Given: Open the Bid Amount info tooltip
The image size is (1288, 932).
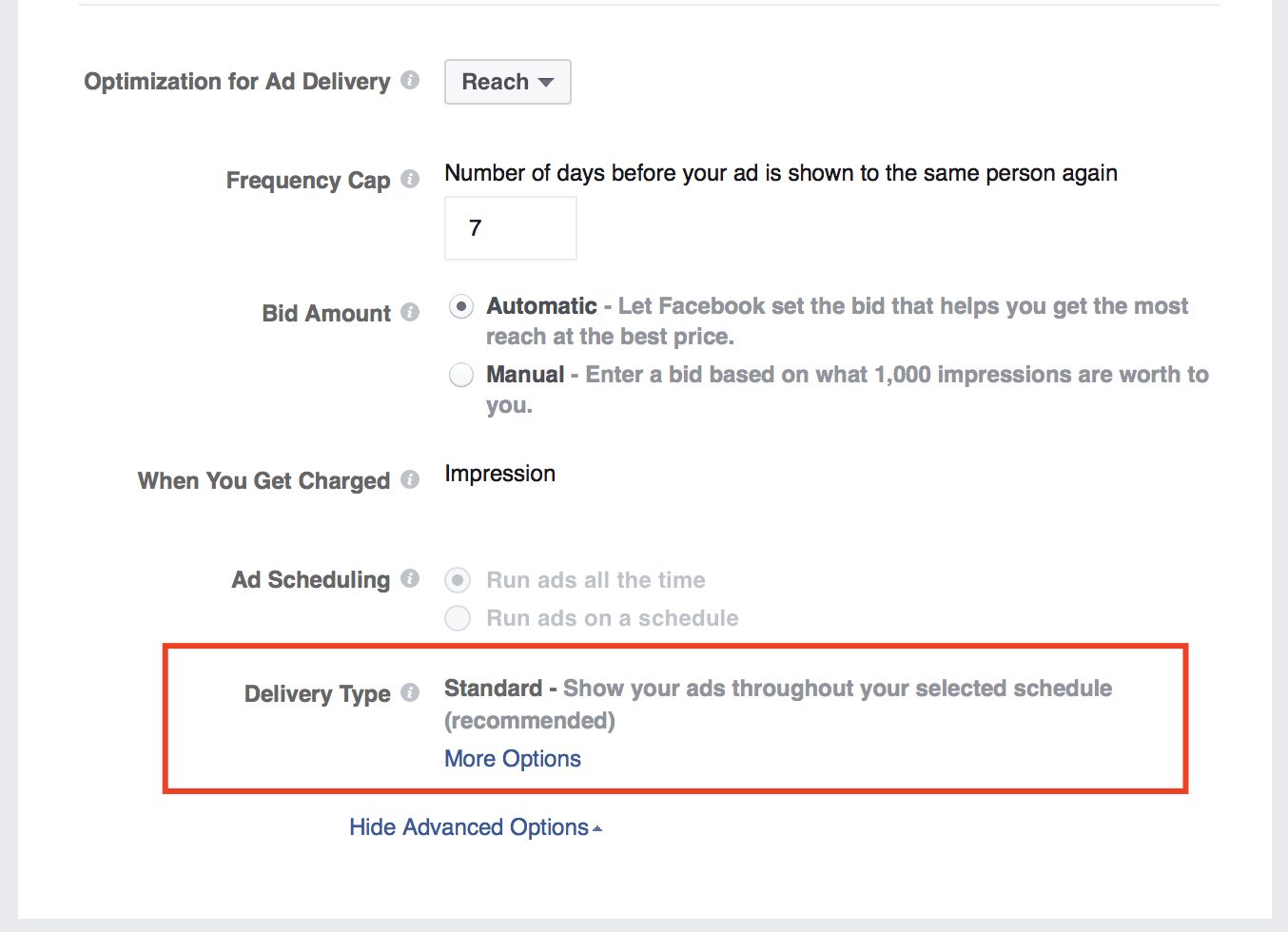Looking at the screenshot, I should point(410,311).
